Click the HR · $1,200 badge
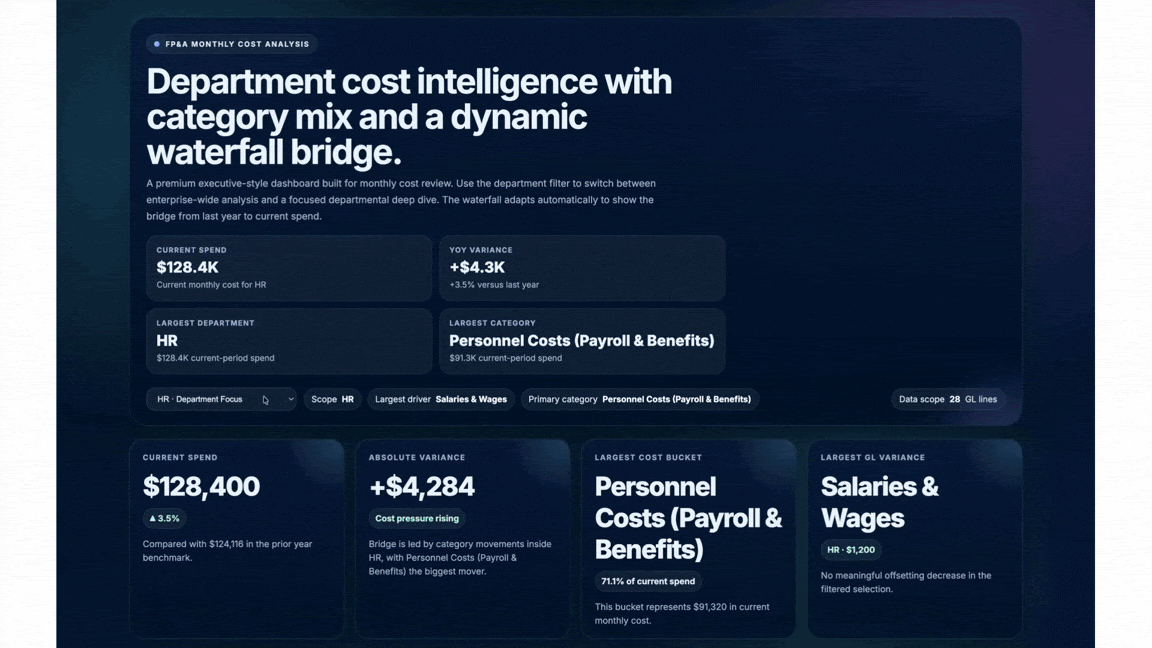The image size is (1152, 648). point(850,549)
